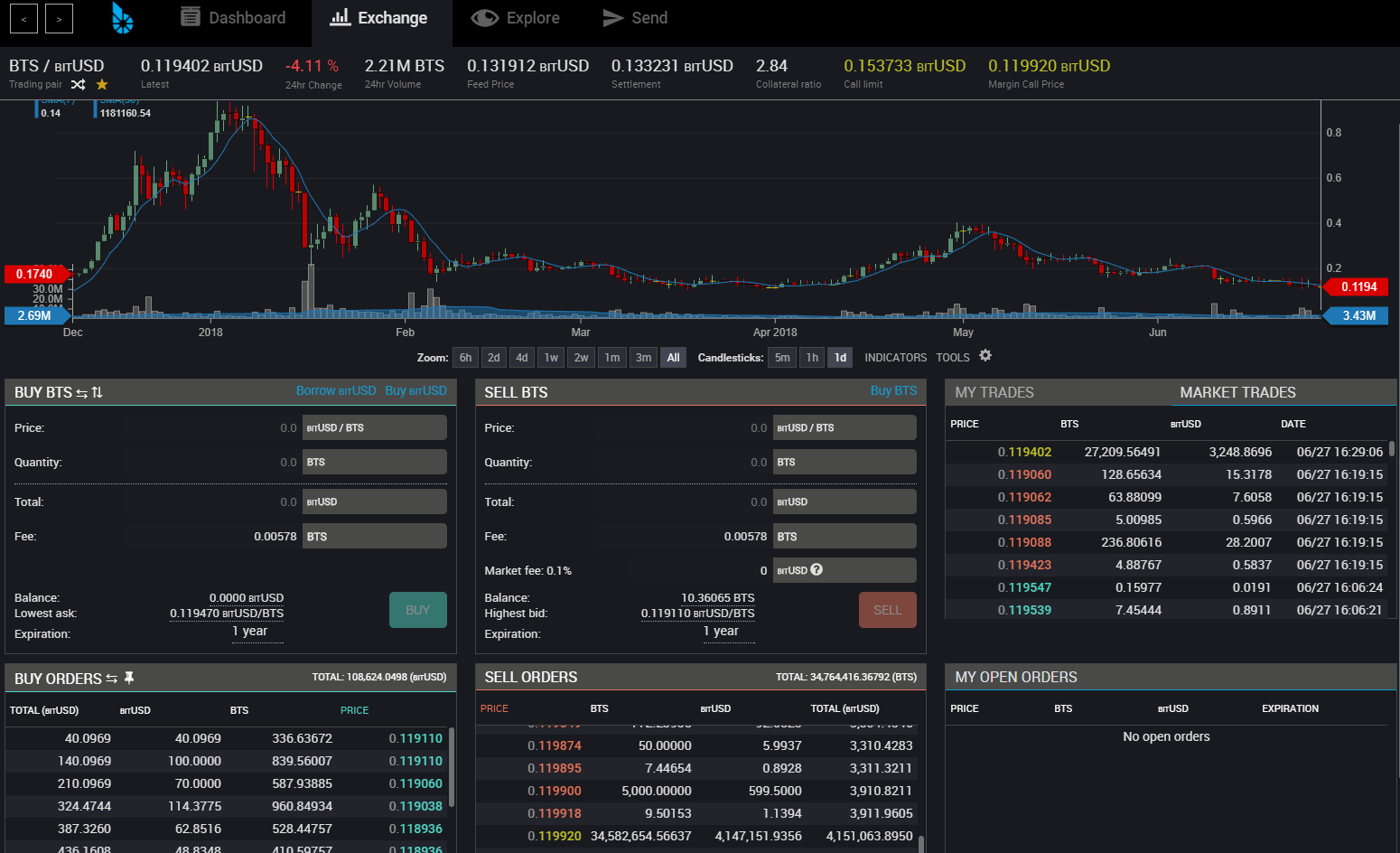Screen dimensions: 1400x853
Task: Select buy order at price 0.119060
Action: [x=228, y=783]
